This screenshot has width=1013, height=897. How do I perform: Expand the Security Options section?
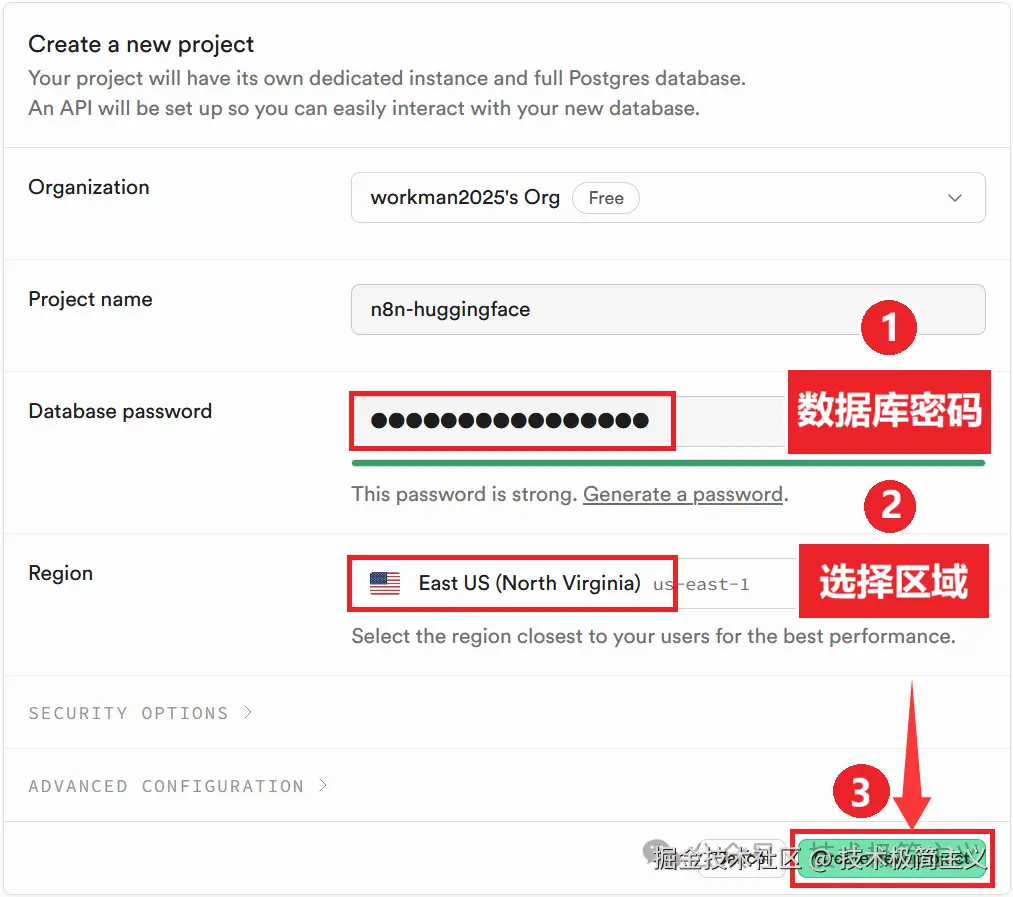coord(140,713)
